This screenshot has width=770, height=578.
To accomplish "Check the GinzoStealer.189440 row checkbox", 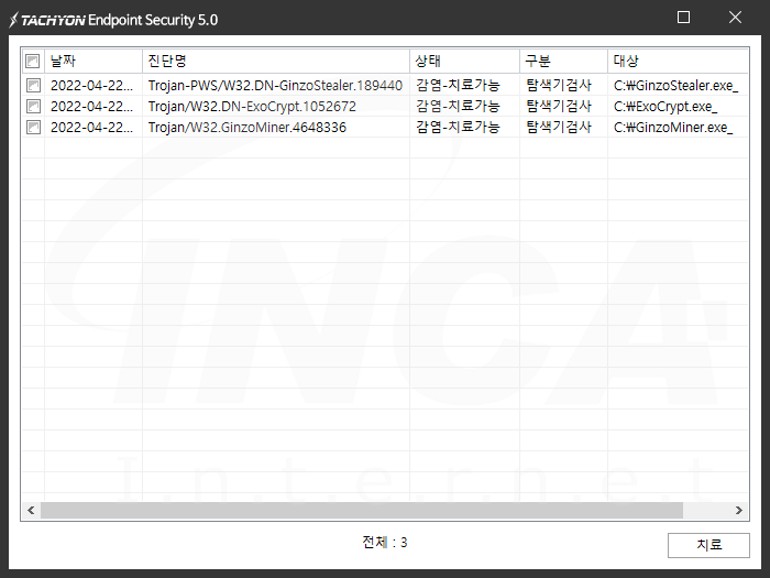I will coord(33,85).
